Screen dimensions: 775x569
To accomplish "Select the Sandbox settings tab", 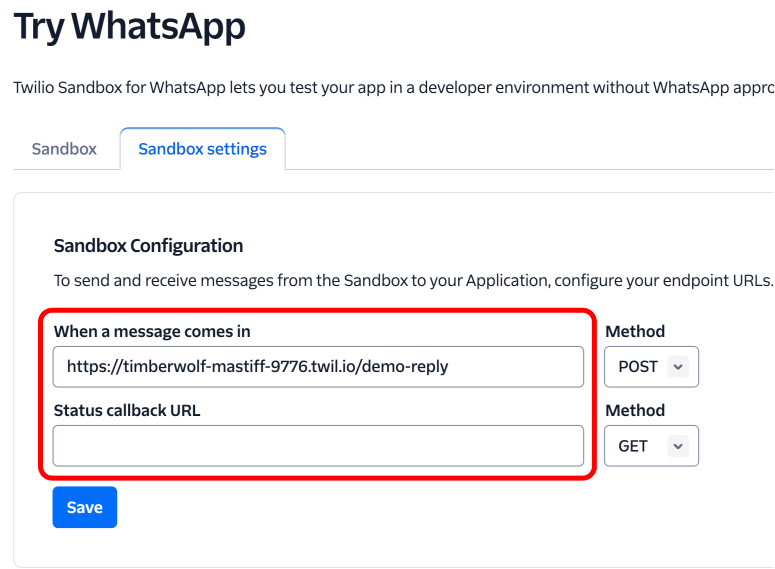I will (x=202, y=149).
